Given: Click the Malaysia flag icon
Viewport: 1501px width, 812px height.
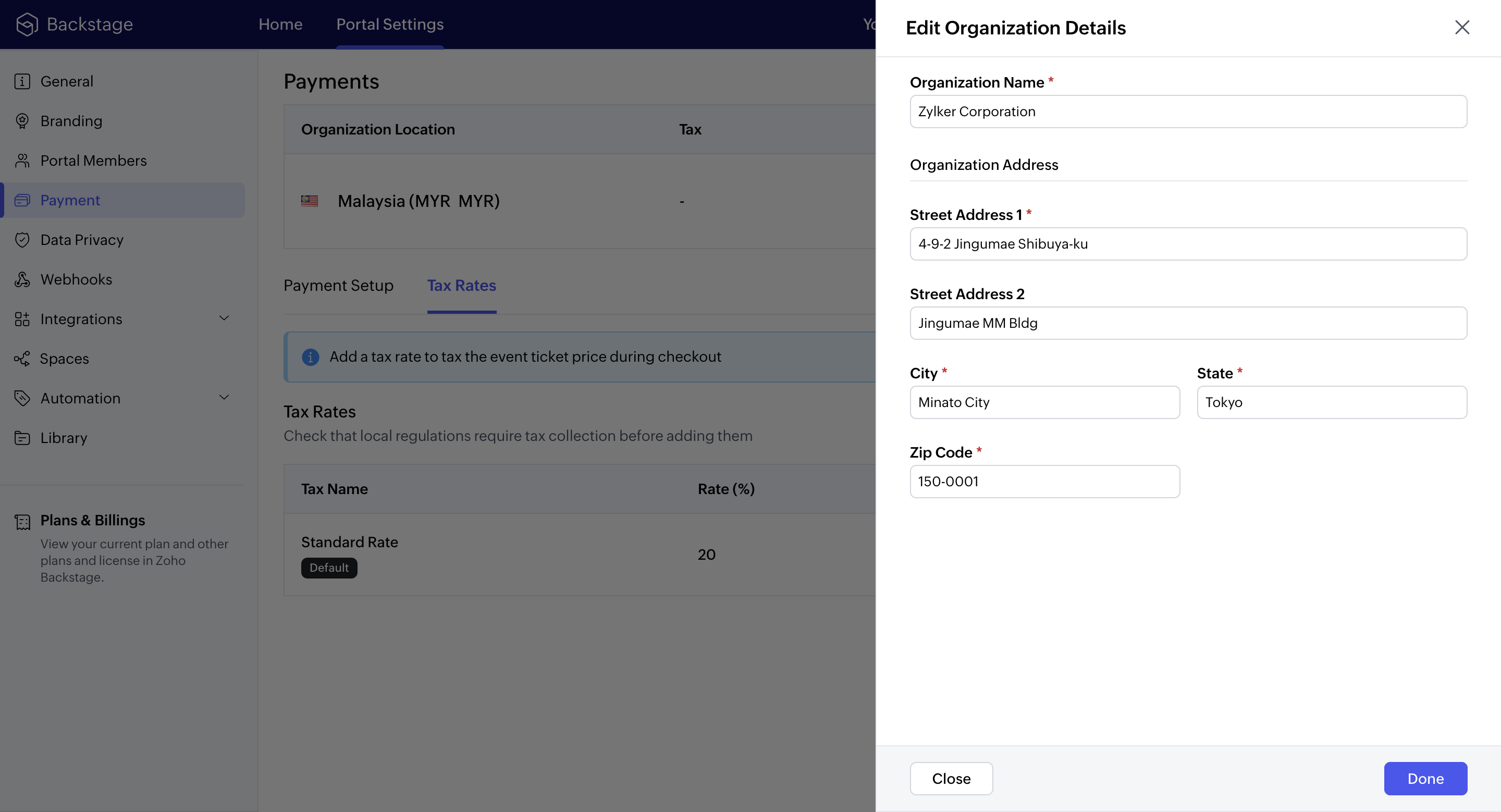Looking at the screenshot, I should point(310,201).
